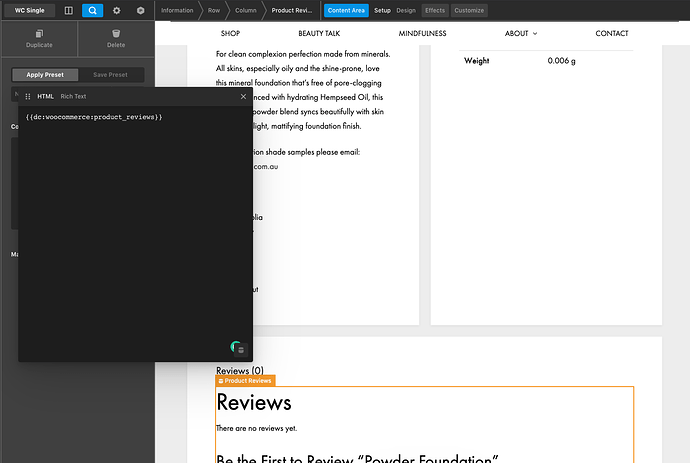690x463 pixels.
Task: Click the Duplicate element icon
Action: [39, 39]
